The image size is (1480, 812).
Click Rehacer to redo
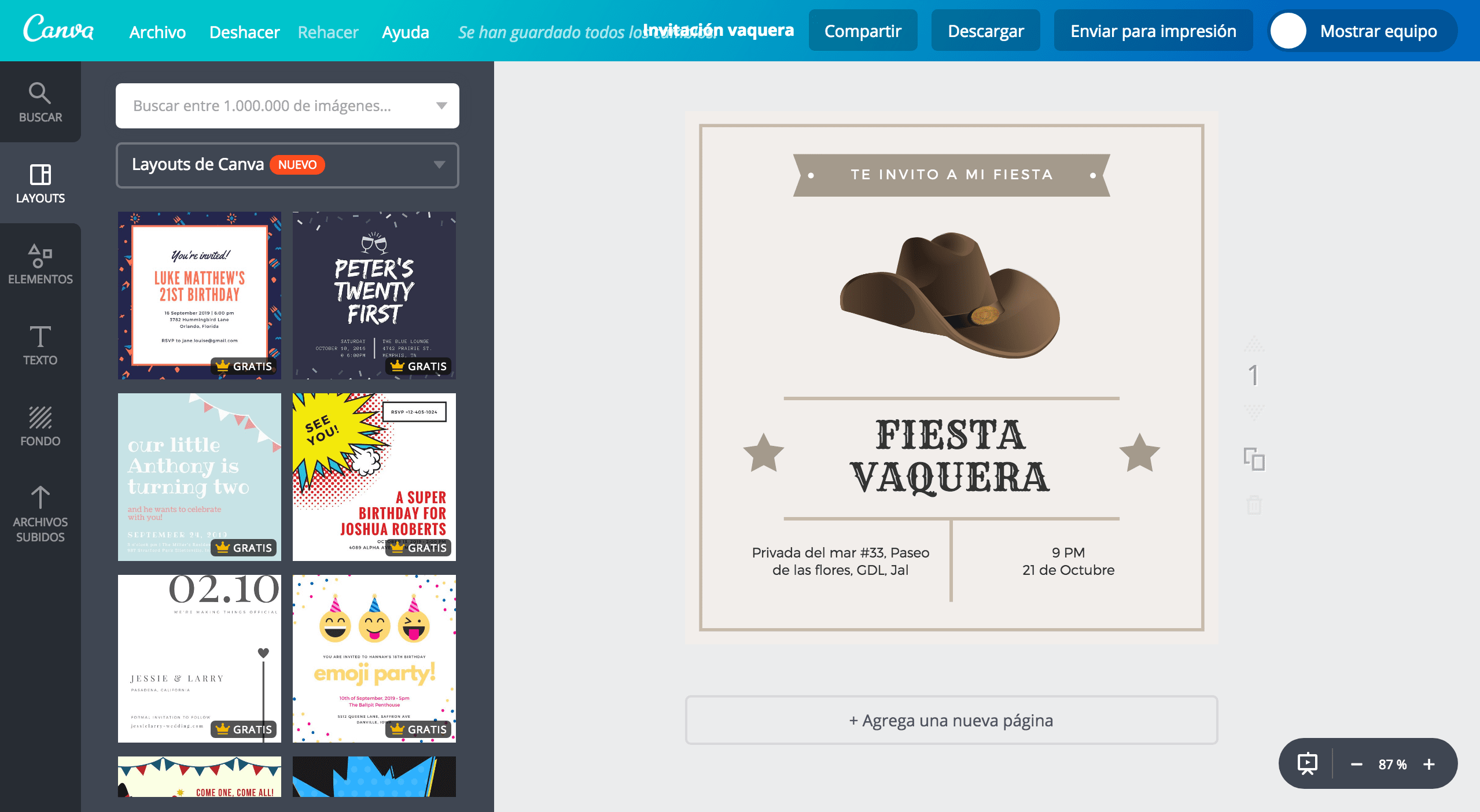(328, 32)
